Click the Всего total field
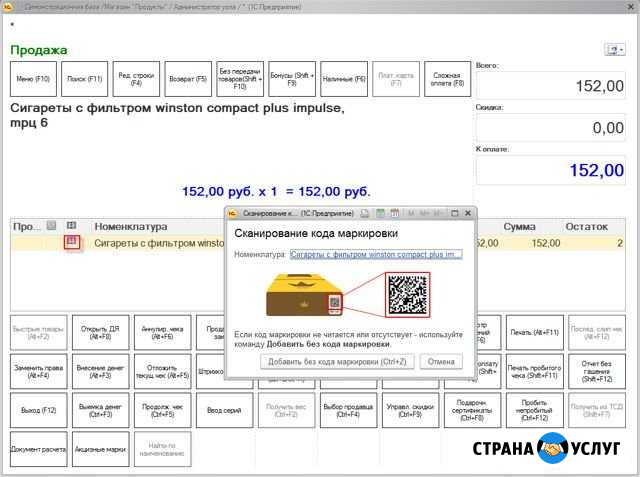This screenshot has height=477, width=640. click(551, 86)
